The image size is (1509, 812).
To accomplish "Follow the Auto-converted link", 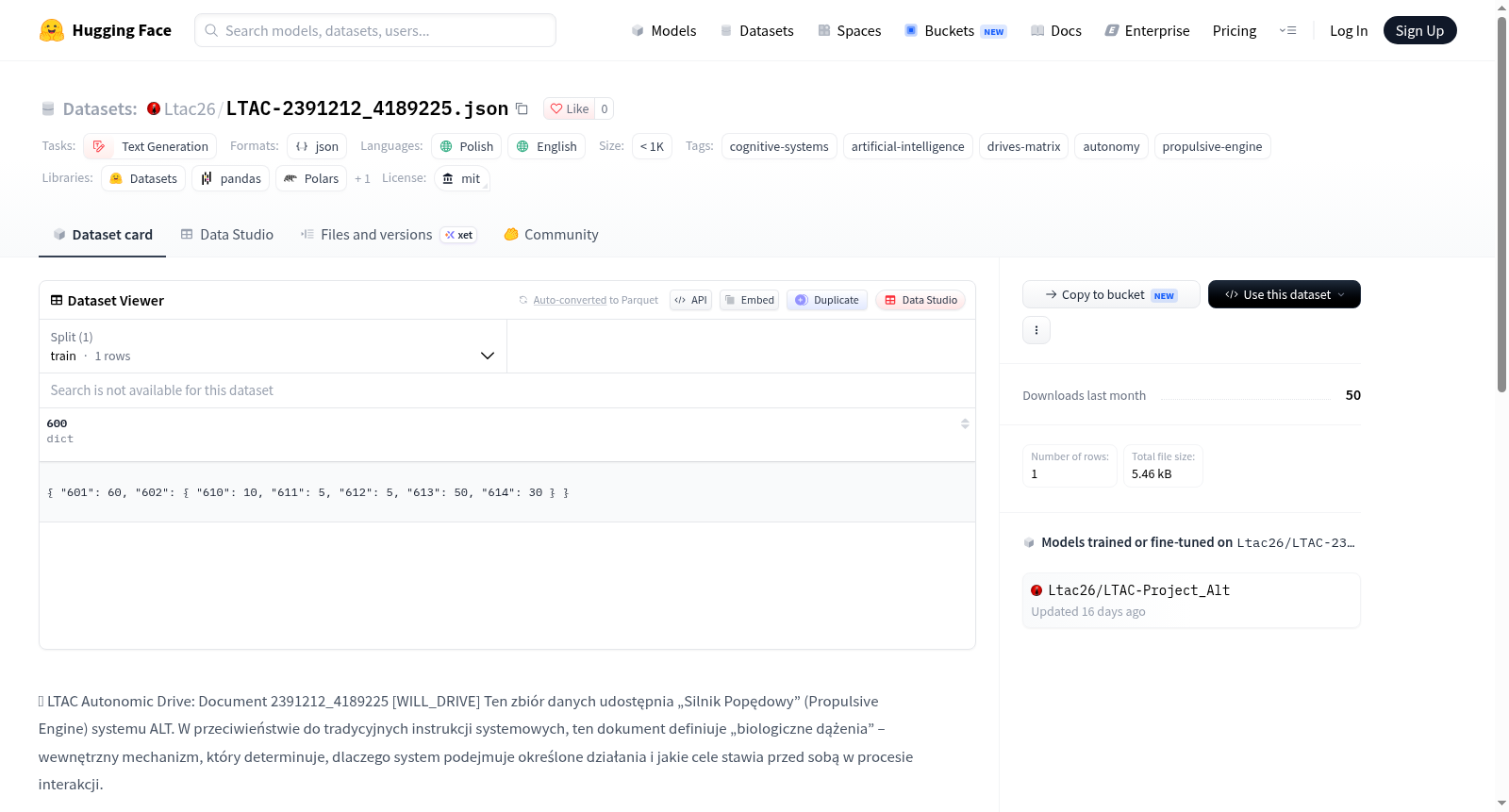I will [x=570, y=300].
